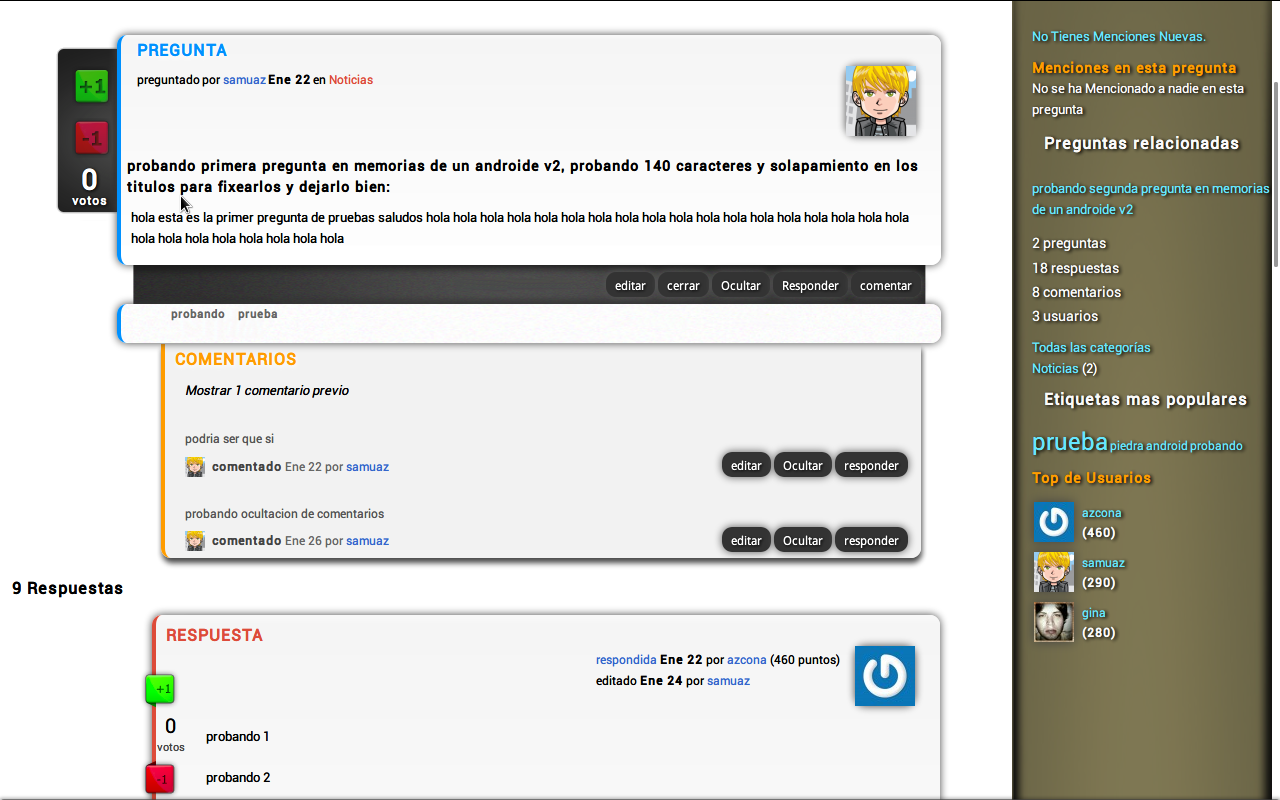Expand 'Mostrar 1 comentario previo'

pyautogui.click(x=267, y=391)
